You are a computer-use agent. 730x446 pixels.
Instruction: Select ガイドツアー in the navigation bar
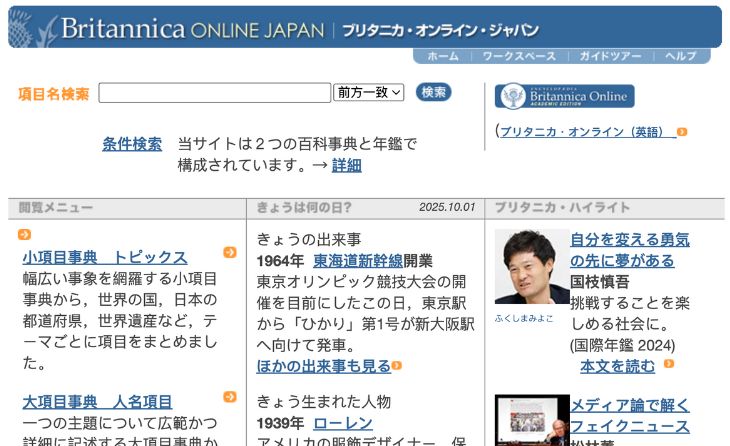[x=609, y=56]
